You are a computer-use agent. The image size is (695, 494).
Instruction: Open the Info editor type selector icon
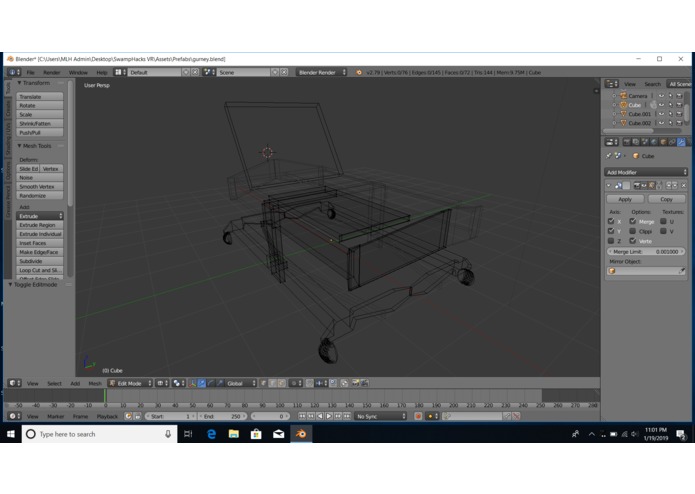(13, 72)
